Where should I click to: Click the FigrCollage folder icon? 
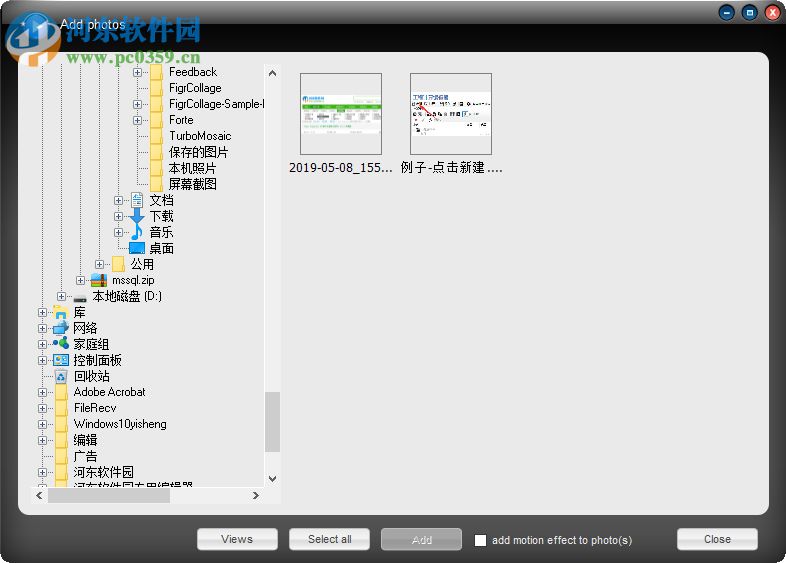click(156, 88)
